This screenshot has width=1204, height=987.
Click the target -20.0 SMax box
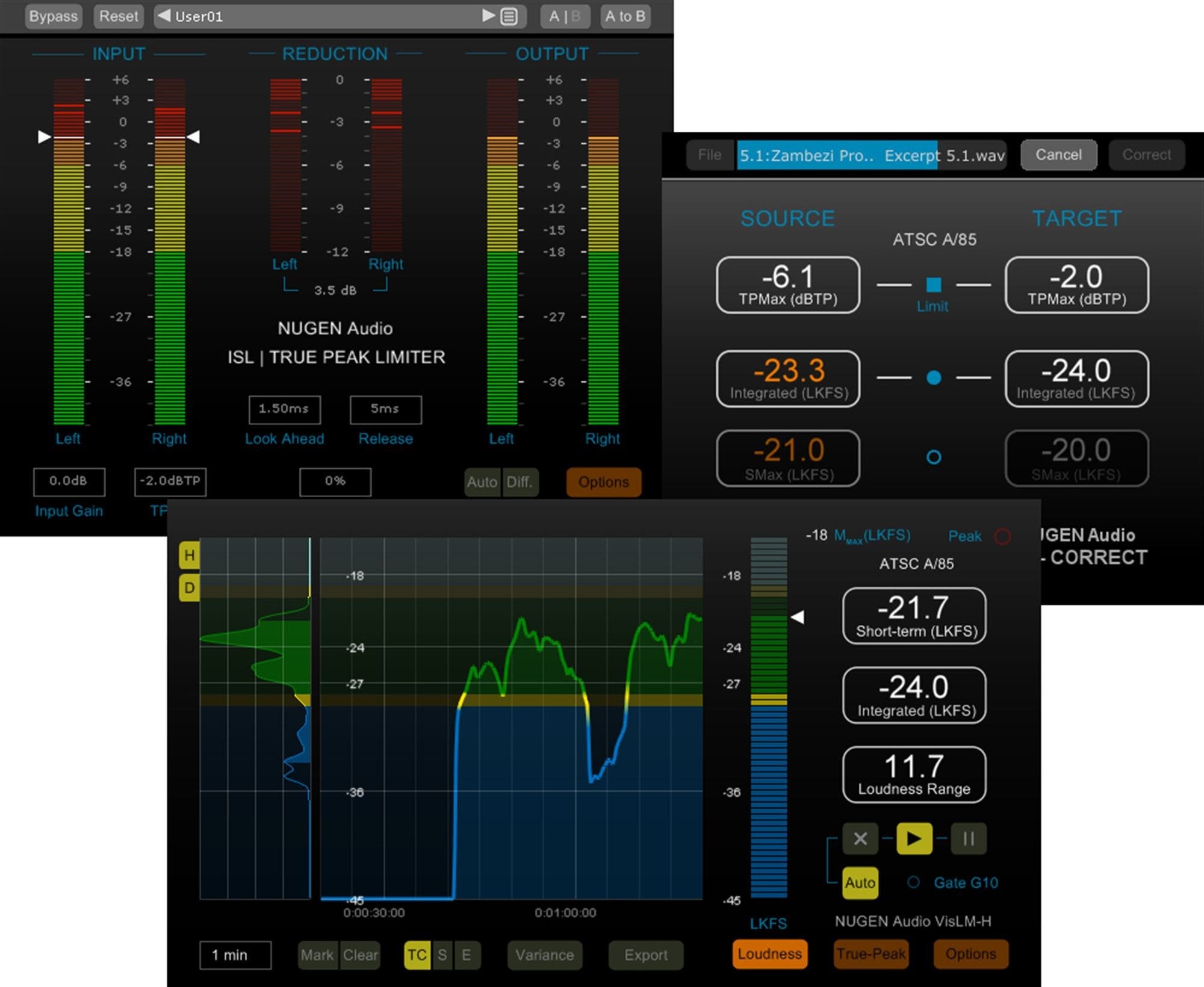1077,459
